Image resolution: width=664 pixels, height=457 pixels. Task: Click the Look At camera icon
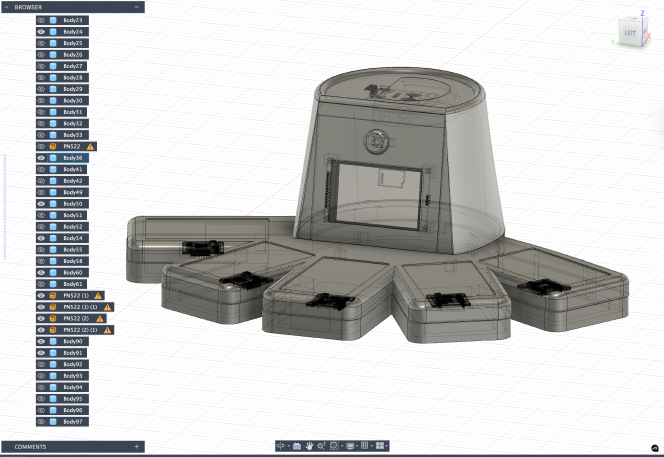(x=297, y=445)
